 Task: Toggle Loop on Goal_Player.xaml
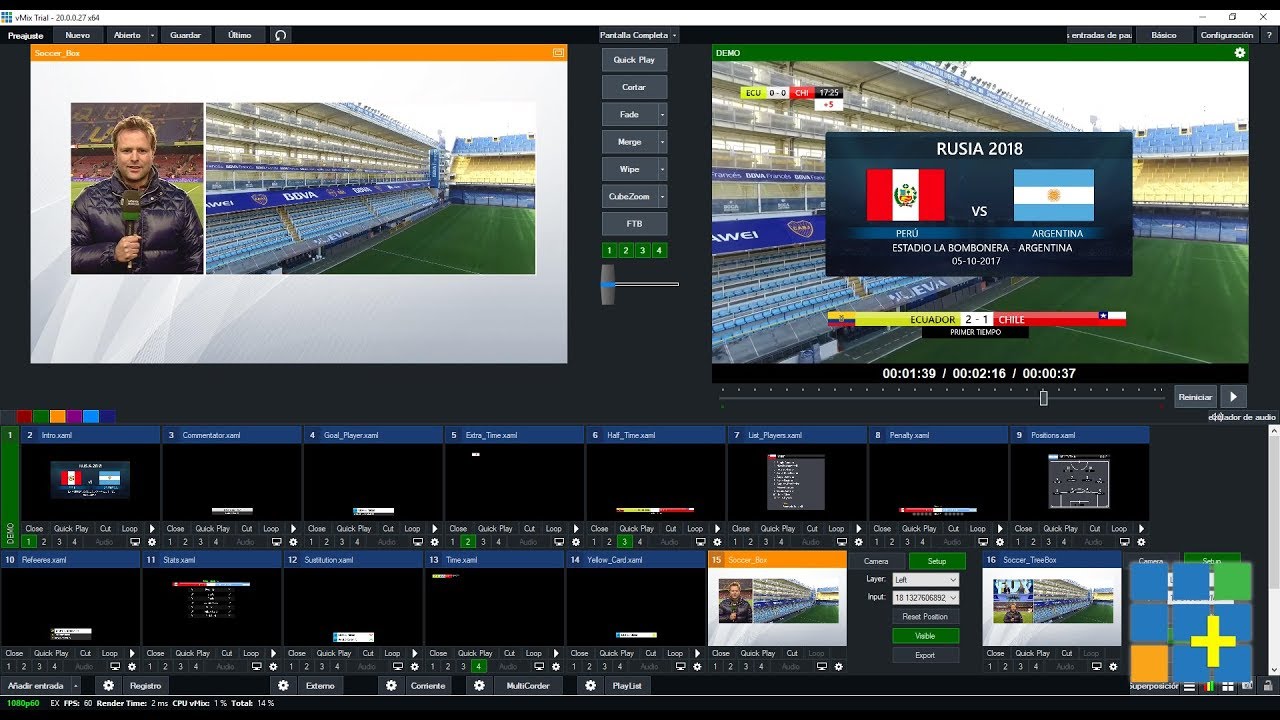click(412, 528)
